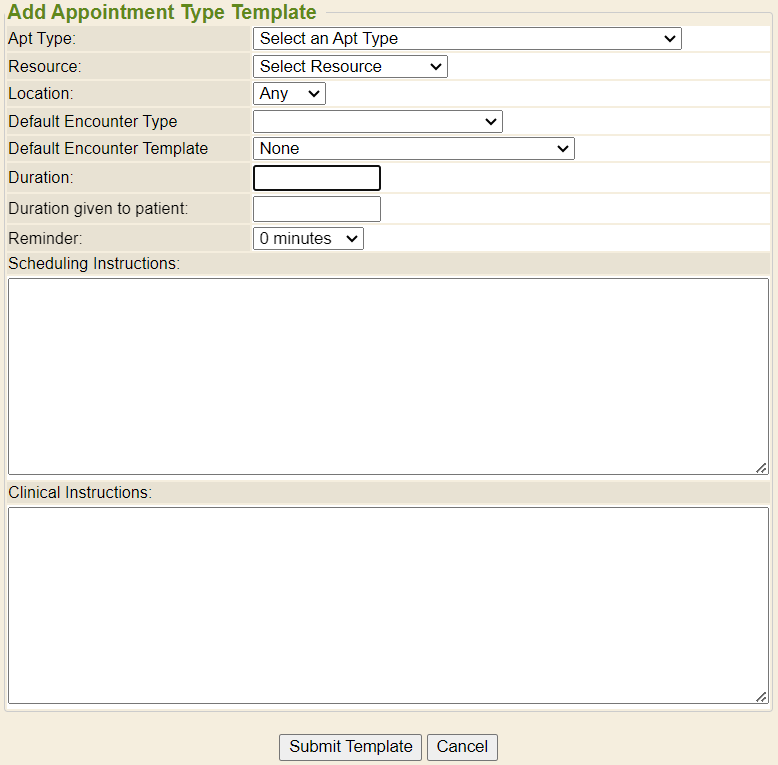Expand the Select Resource dropdown
The width and height of the screenshot is (778, 765).
coord(349,67)
